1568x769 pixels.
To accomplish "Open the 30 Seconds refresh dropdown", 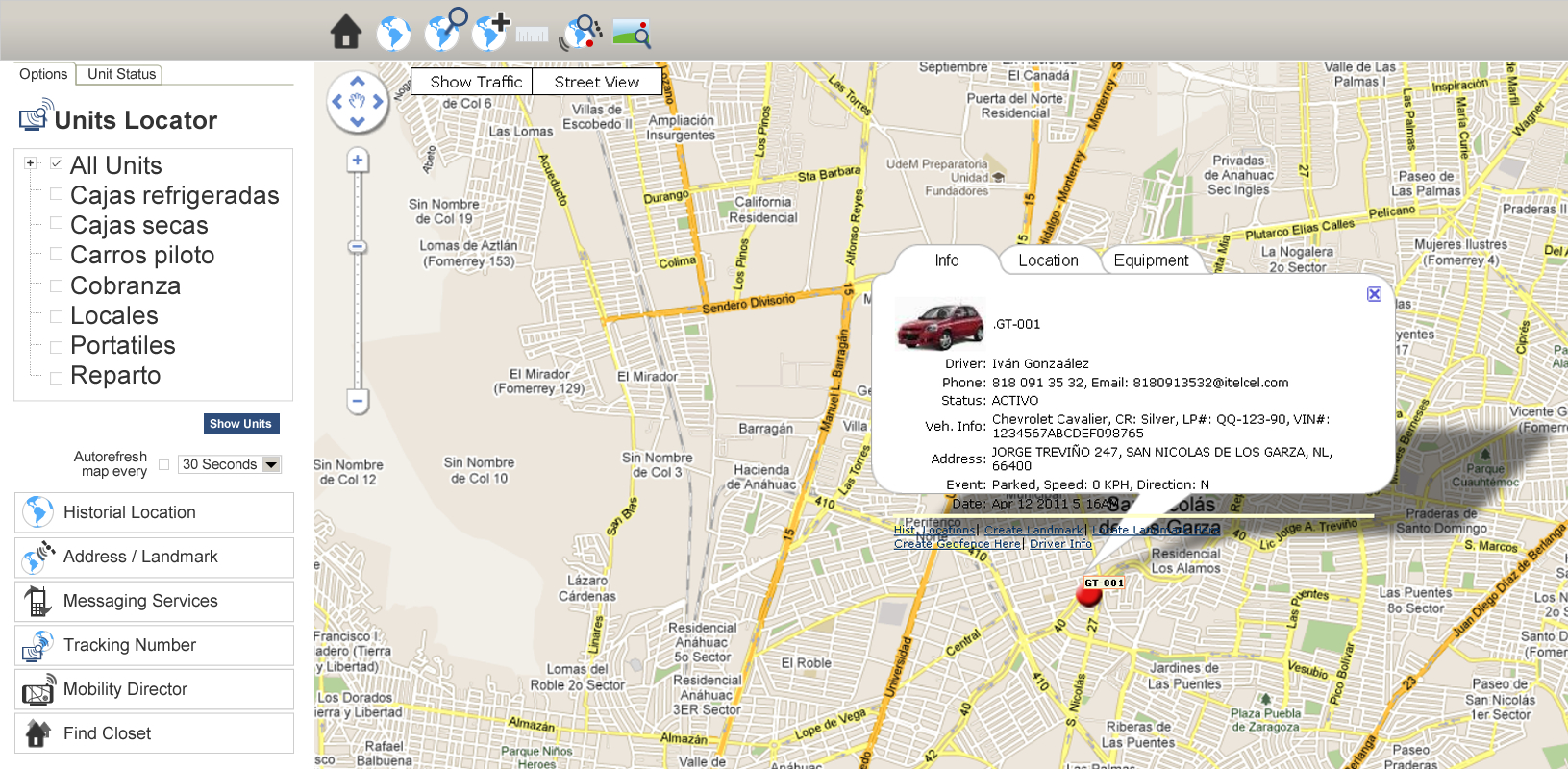I will pos(231,464).
